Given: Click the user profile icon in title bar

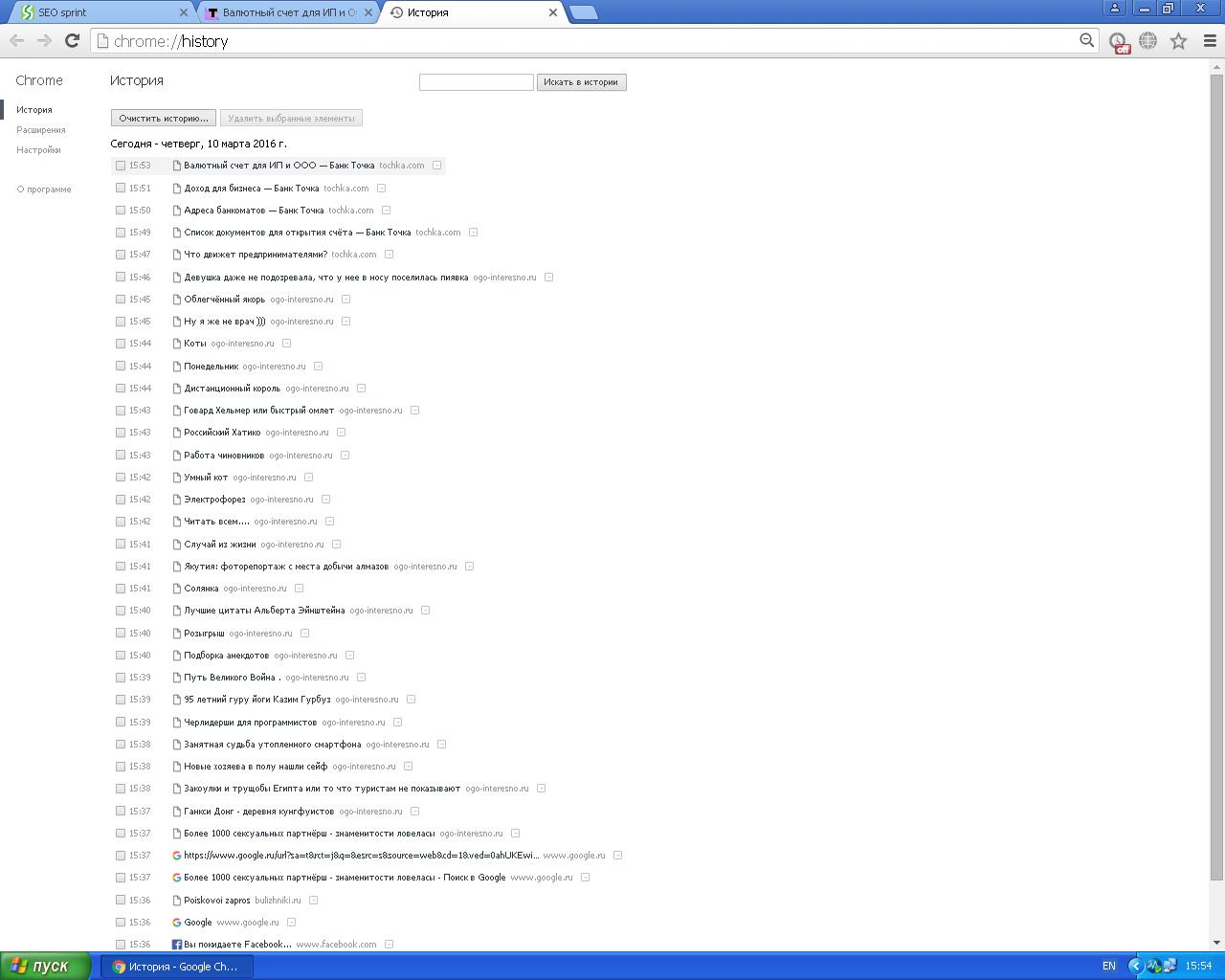Looking at the screenshot, I should pos(1115,8).
